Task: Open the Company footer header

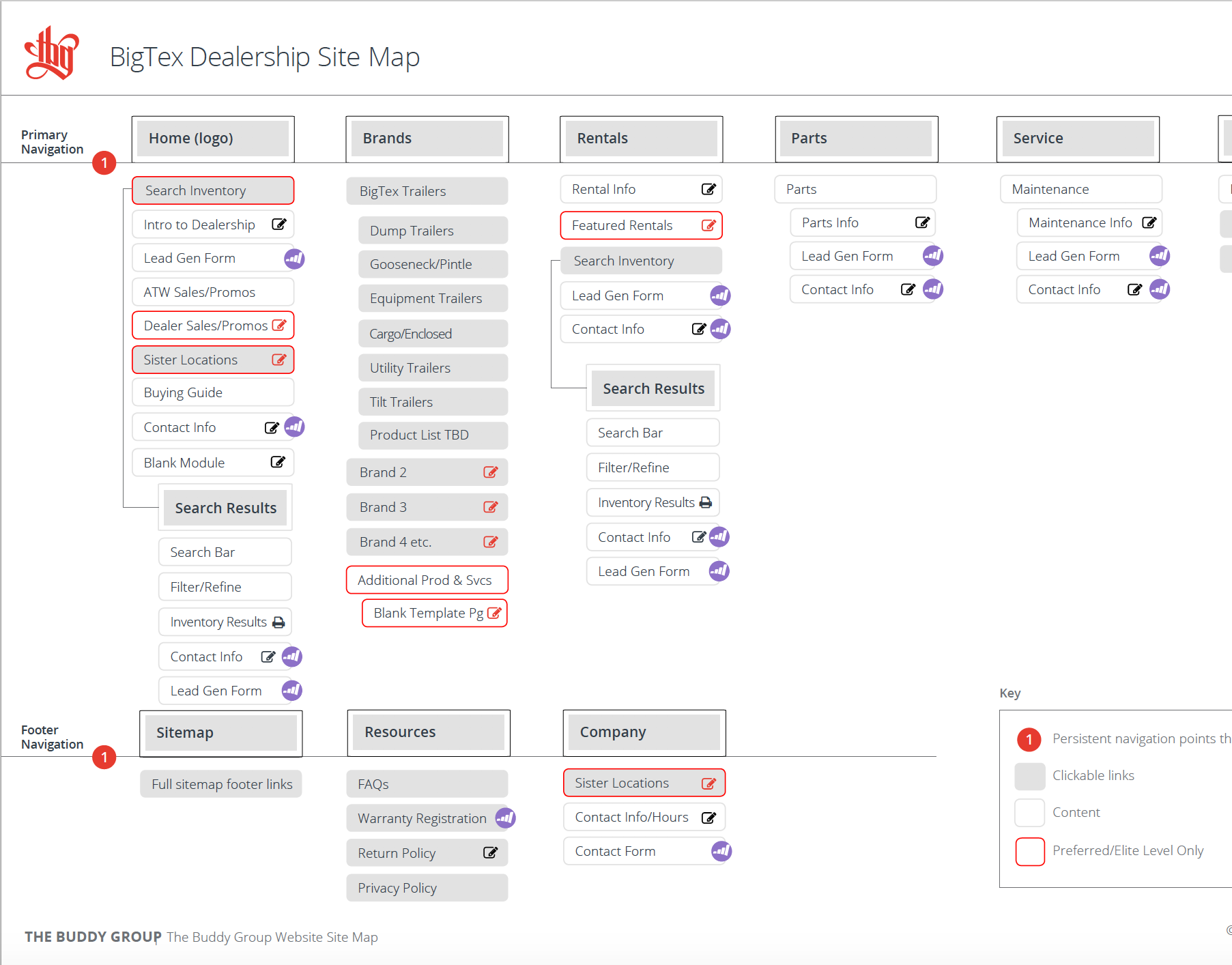Action: [644, 732]
